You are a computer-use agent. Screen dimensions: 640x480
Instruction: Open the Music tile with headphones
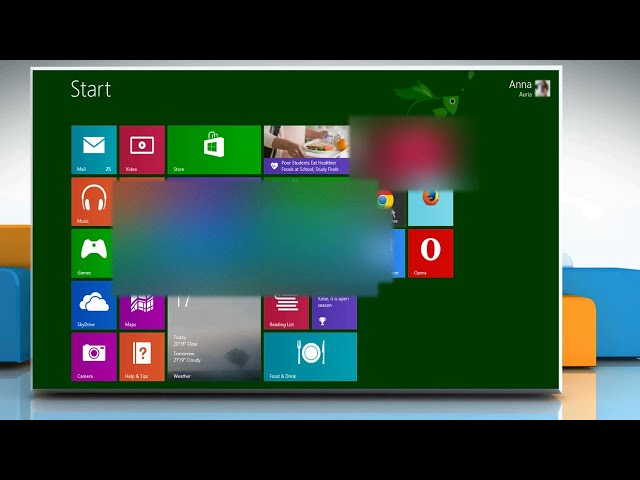click(91, 202)
